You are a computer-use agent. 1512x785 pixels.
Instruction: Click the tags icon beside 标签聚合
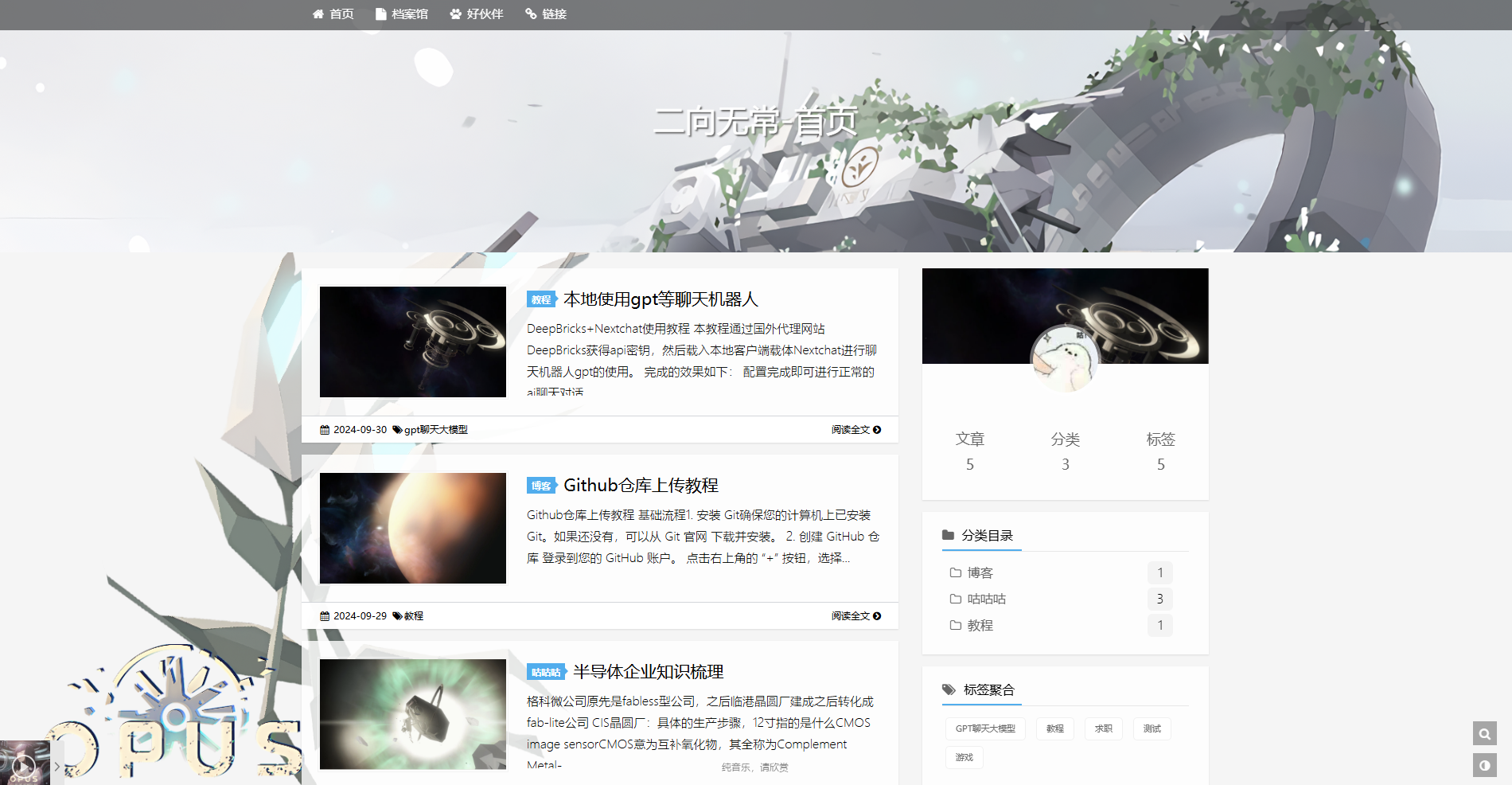pos(949,689)
